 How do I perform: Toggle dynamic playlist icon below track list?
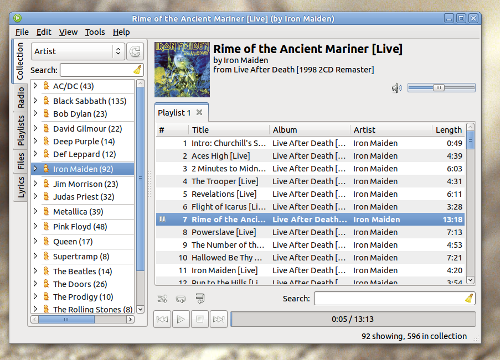200,298
